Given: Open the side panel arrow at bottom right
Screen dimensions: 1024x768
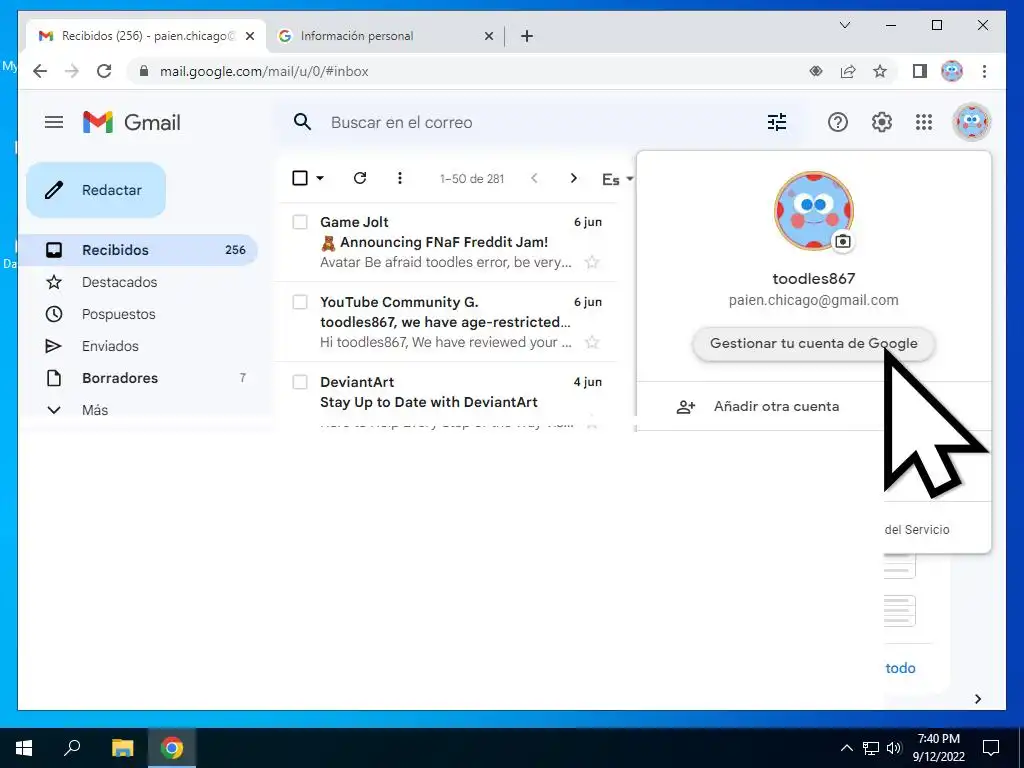Looking at the screenshot, I should (x=978, y=699).
